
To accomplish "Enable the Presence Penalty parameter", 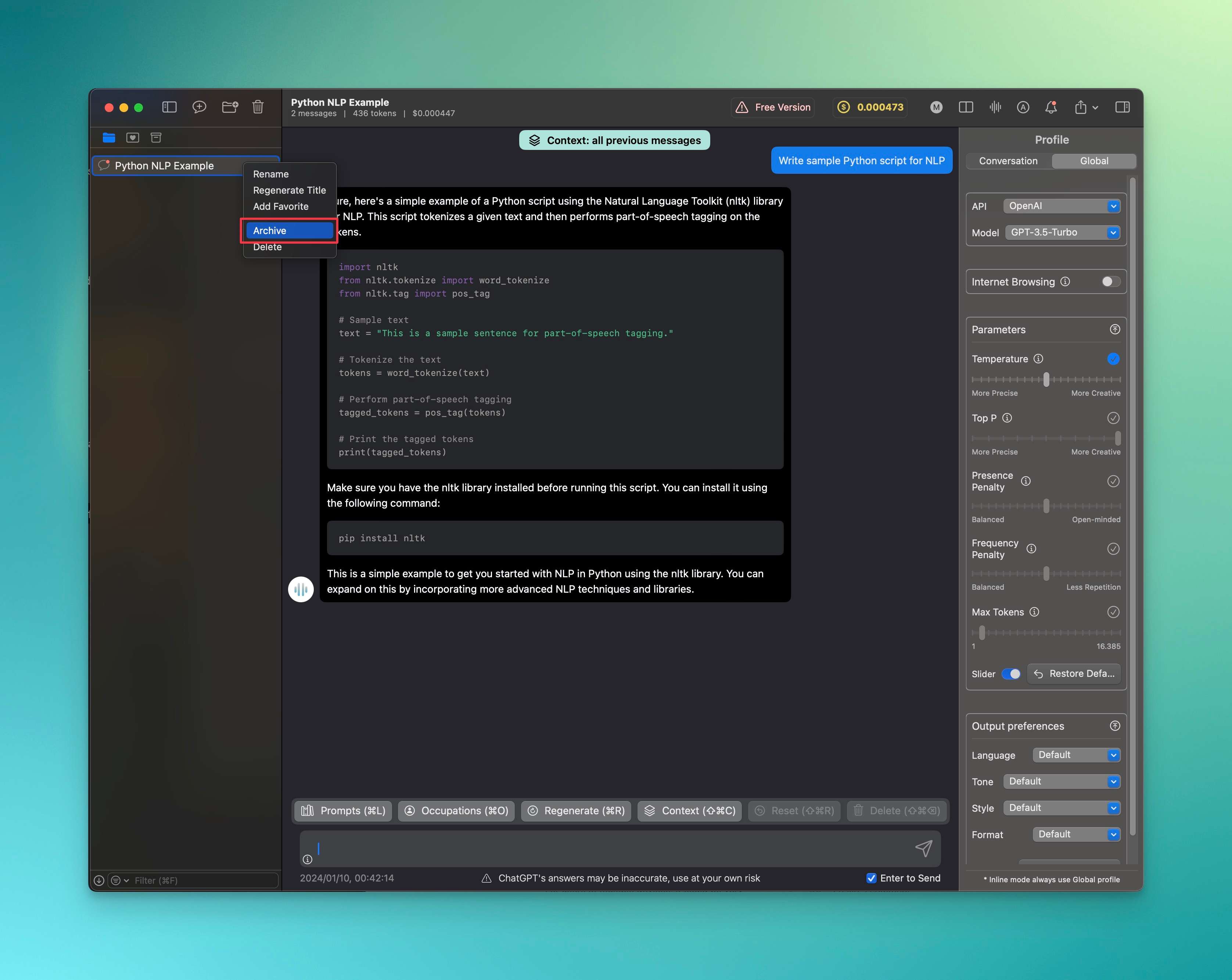I will [x=1113, y=481].
